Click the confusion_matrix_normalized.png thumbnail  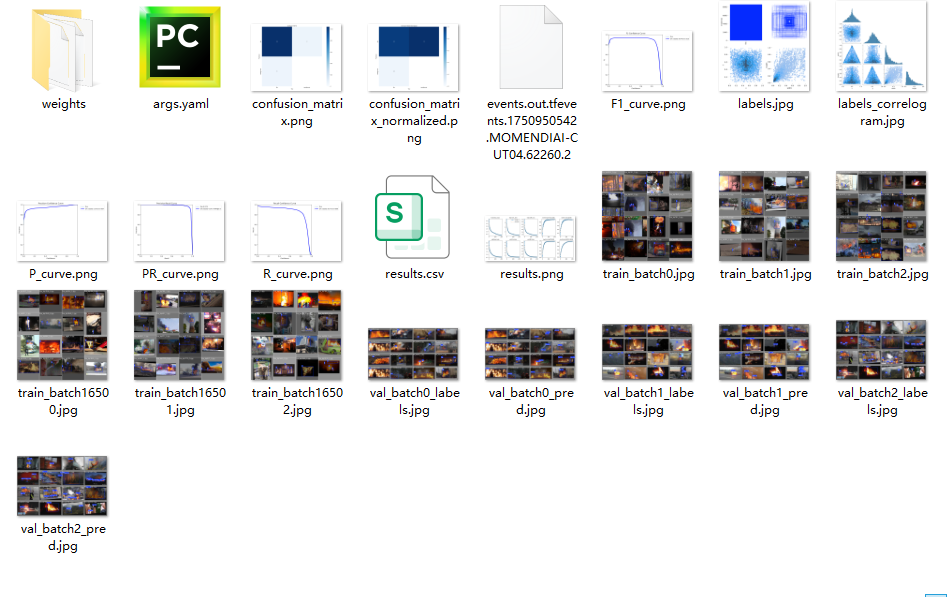pyautogui.click(x=413, y=58)
